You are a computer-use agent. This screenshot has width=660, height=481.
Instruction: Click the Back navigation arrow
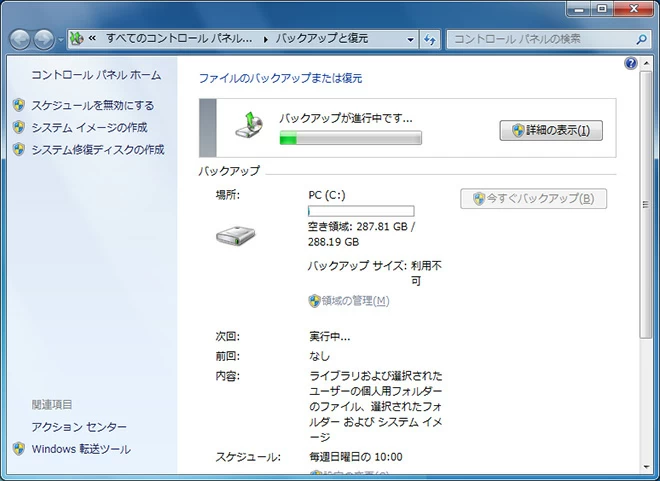[21, 39]
